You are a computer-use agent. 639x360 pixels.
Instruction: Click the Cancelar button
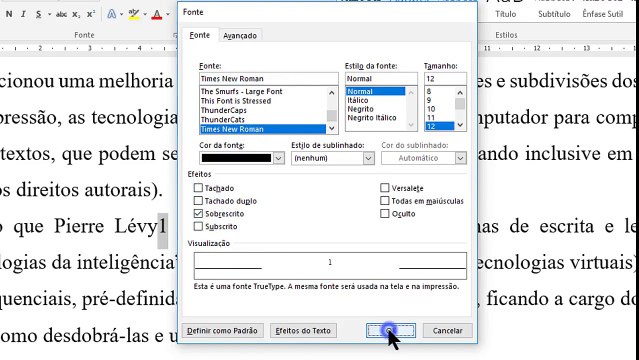click(x=447, y=331)
